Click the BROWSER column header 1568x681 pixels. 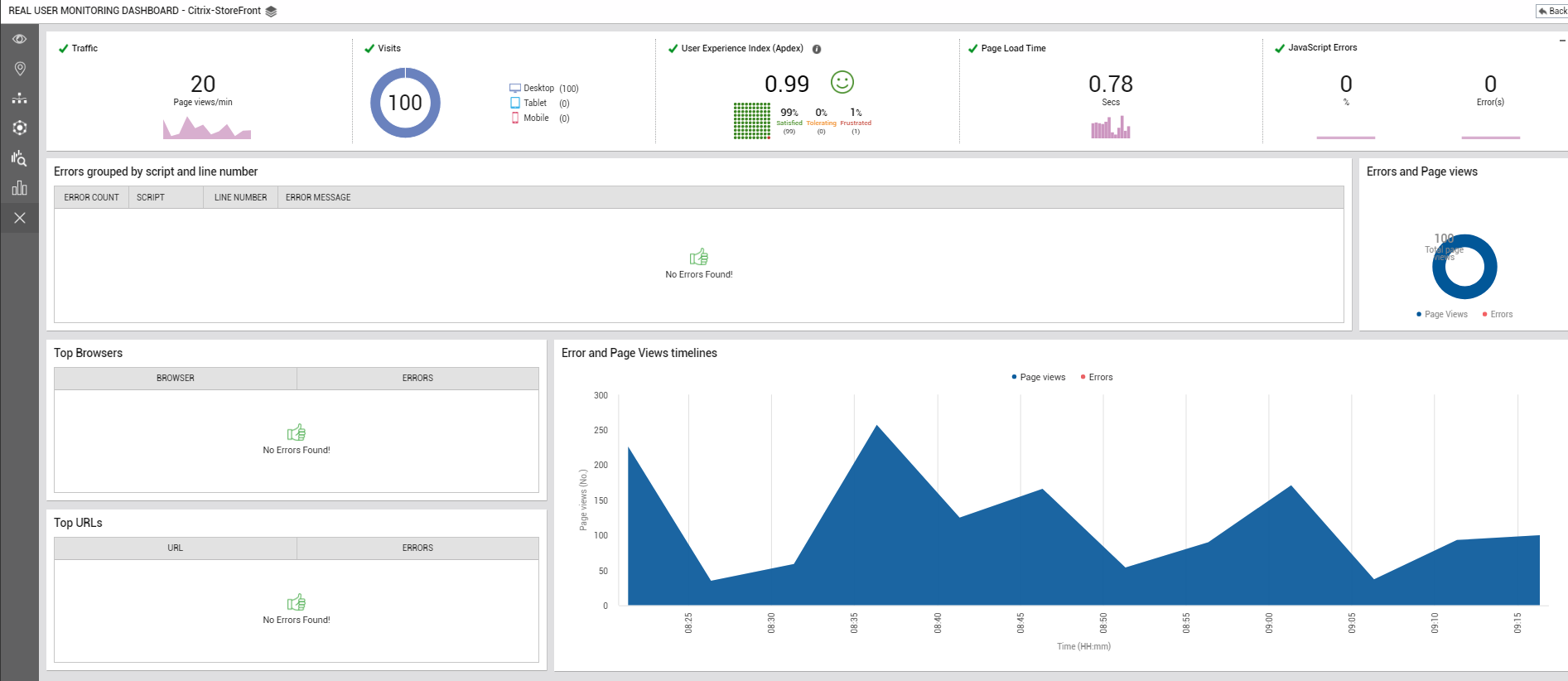pyautogui.click(x=176, y=378)
